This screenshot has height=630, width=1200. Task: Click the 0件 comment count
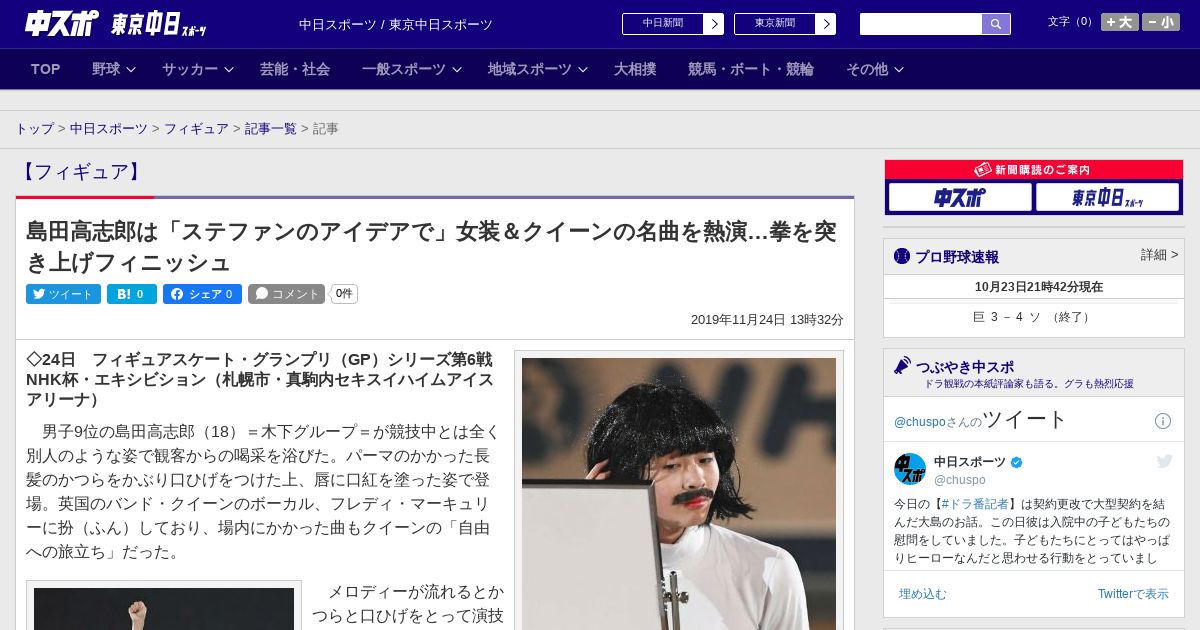(344, 294)
